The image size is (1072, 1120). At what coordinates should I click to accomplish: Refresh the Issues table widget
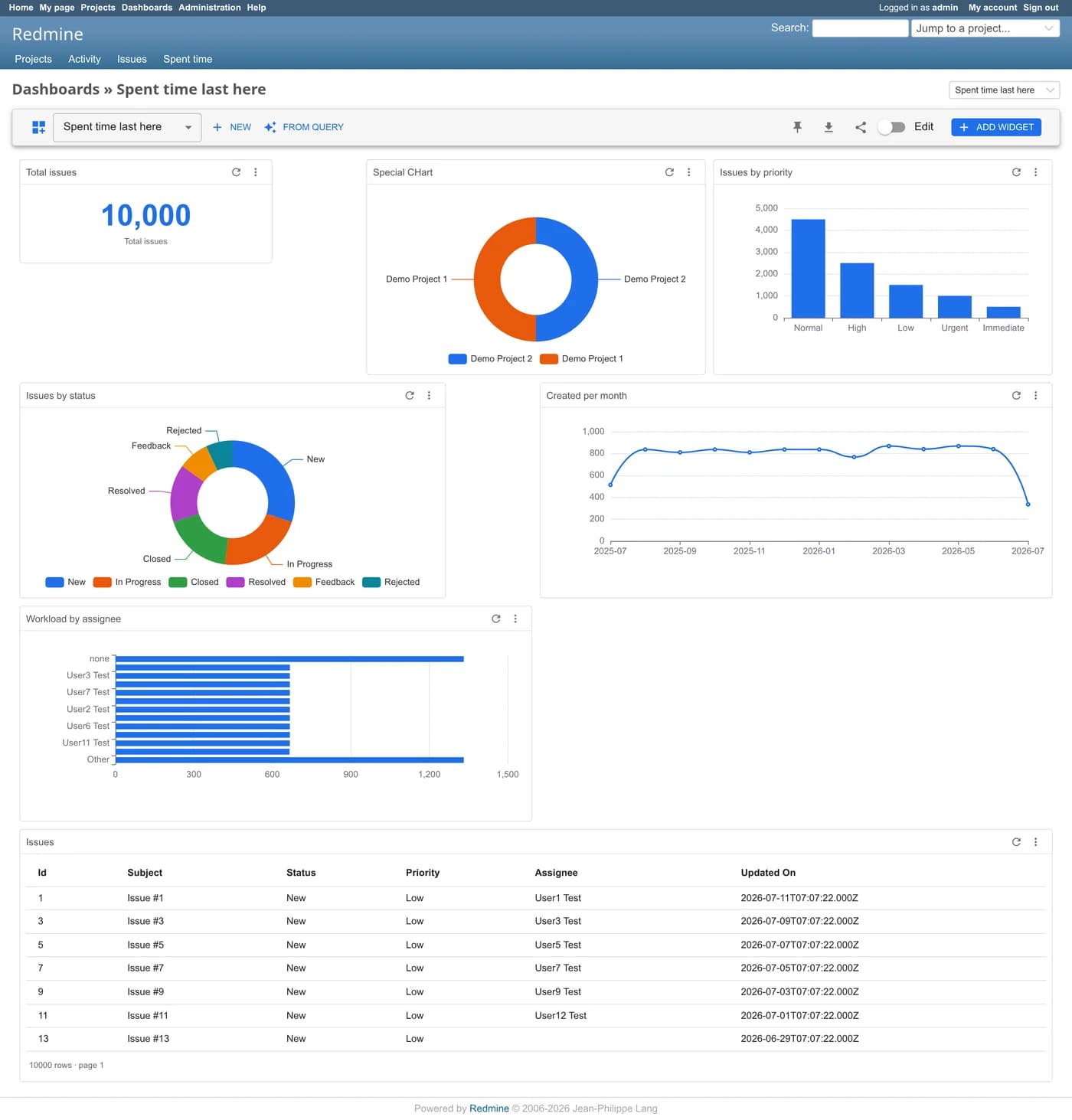[x=1016, y=842]
